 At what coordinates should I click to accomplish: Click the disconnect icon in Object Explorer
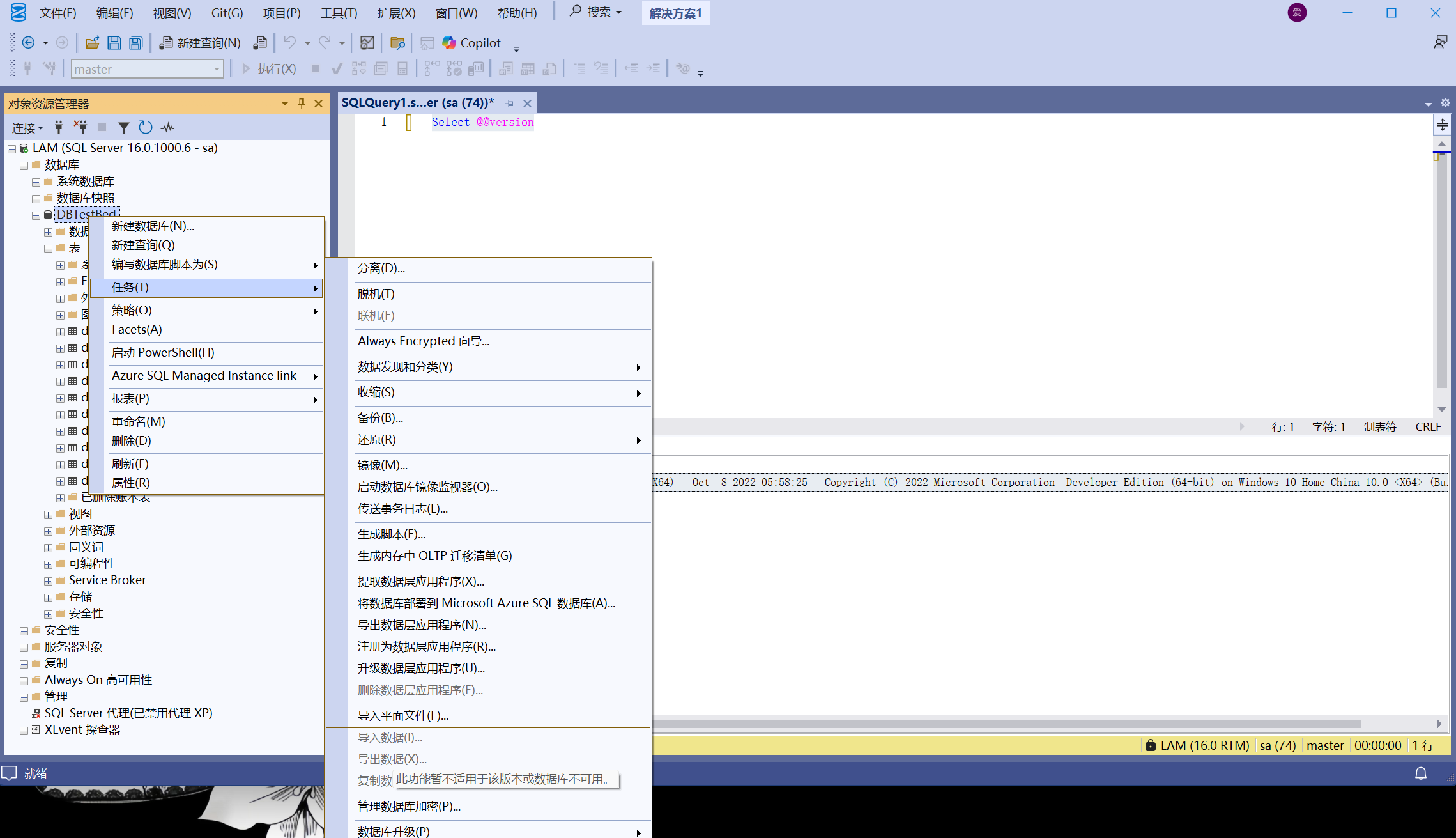(80, 127)
